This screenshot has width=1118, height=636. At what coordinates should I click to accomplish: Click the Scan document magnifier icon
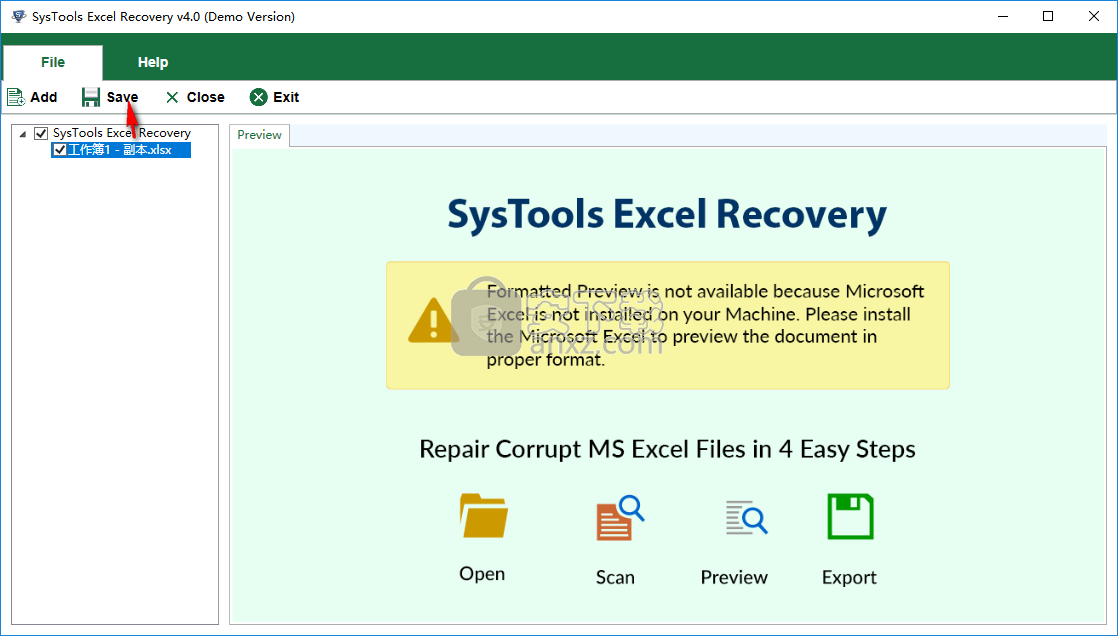tap(620, 518)
